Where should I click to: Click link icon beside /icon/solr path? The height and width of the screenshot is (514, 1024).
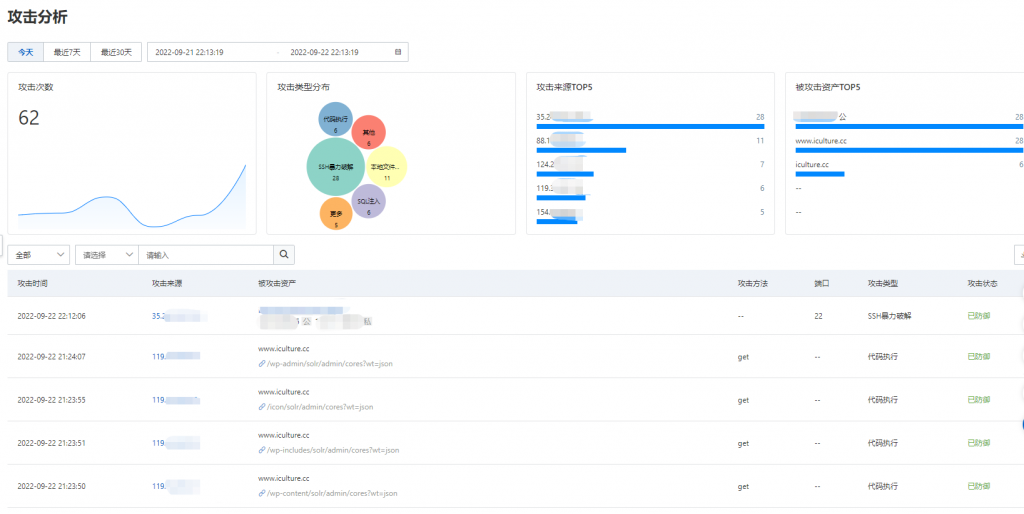click(262, 407)
